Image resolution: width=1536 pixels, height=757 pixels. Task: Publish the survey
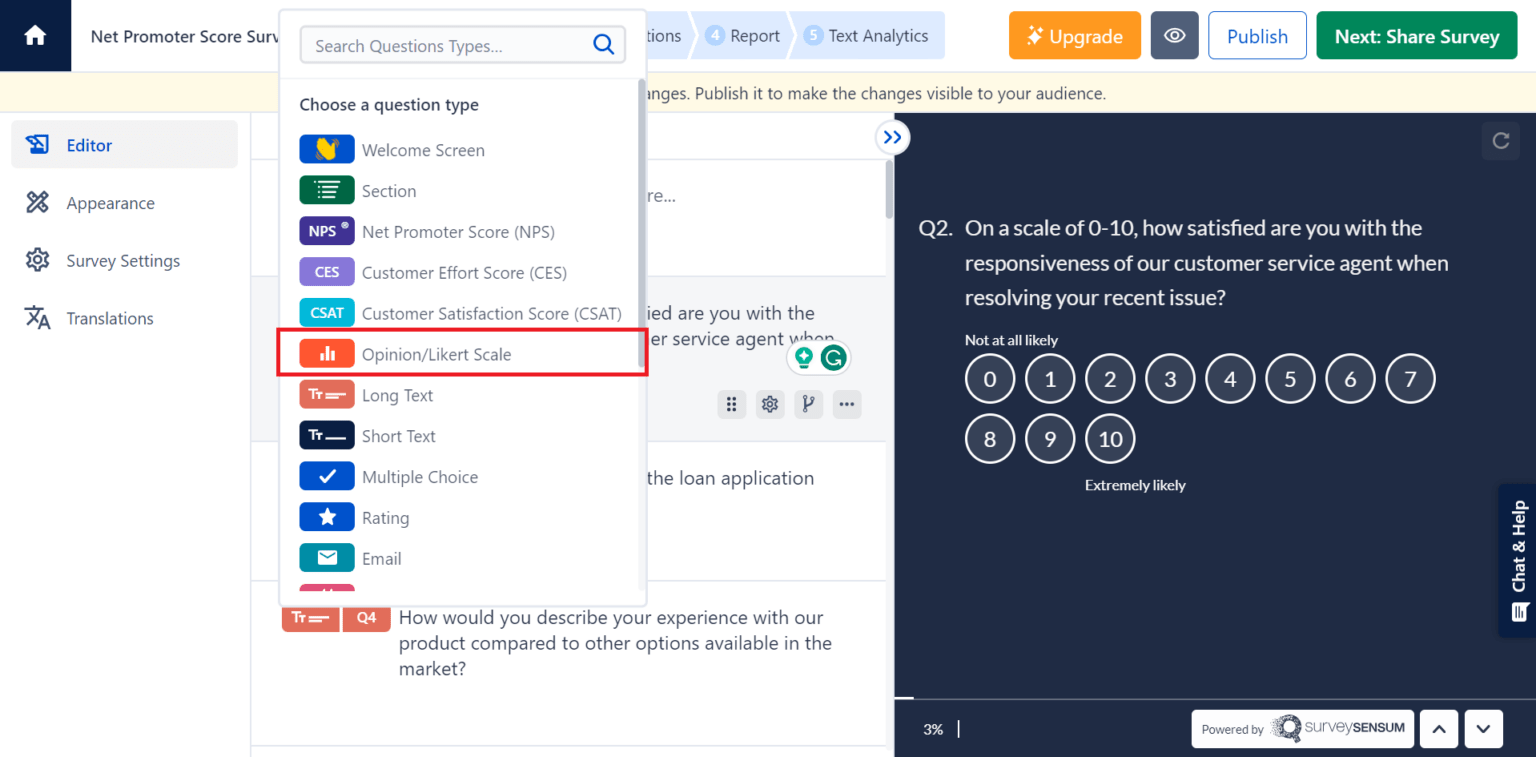1257,35
